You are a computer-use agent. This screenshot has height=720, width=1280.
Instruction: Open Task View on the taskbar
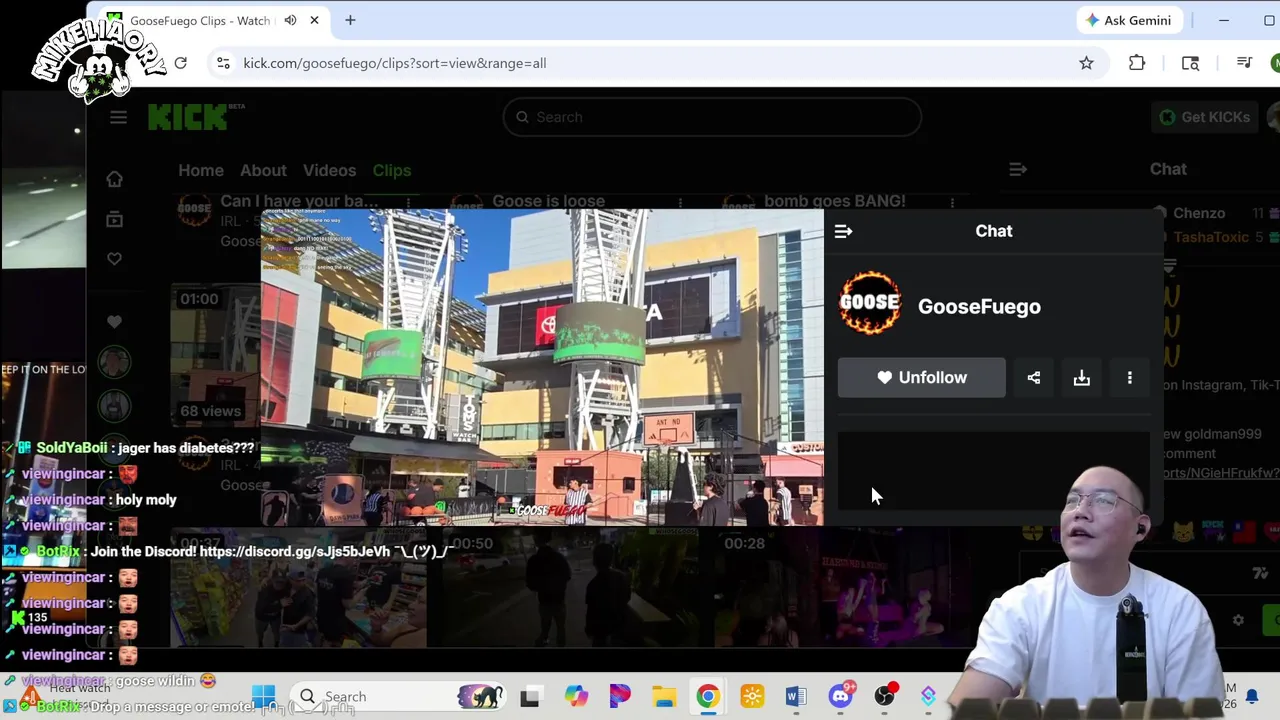pyautogui.click(x=530, y=697)
